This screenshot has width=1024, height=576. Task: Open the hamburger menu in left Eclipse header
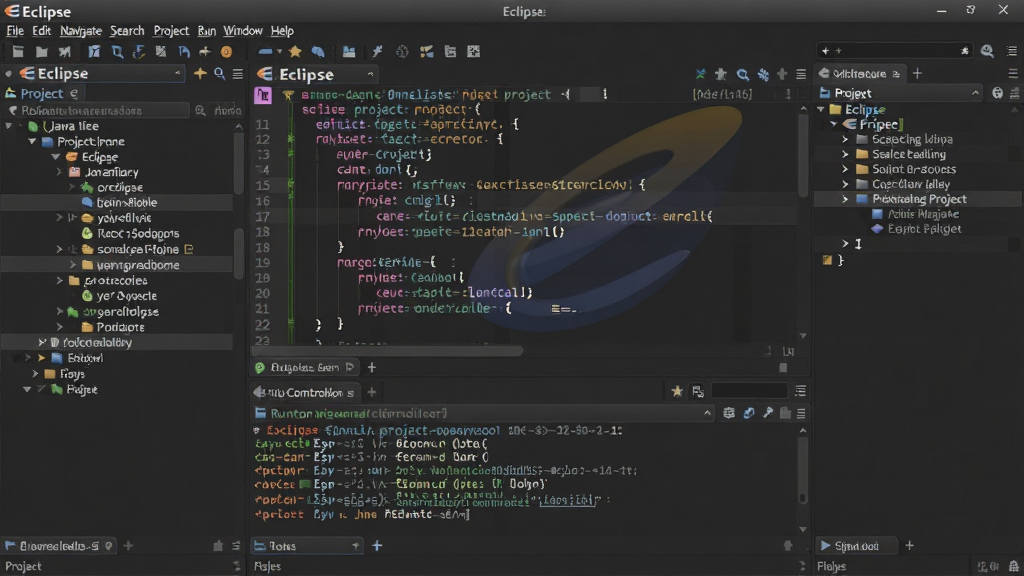(x=238, y=74)
